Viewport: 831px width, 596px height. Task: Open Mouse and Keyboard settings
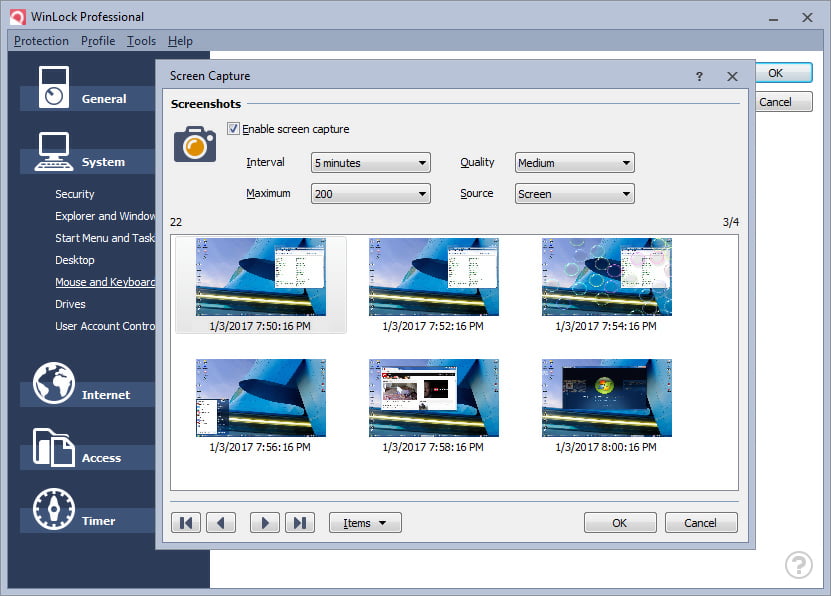pos(105,282)
